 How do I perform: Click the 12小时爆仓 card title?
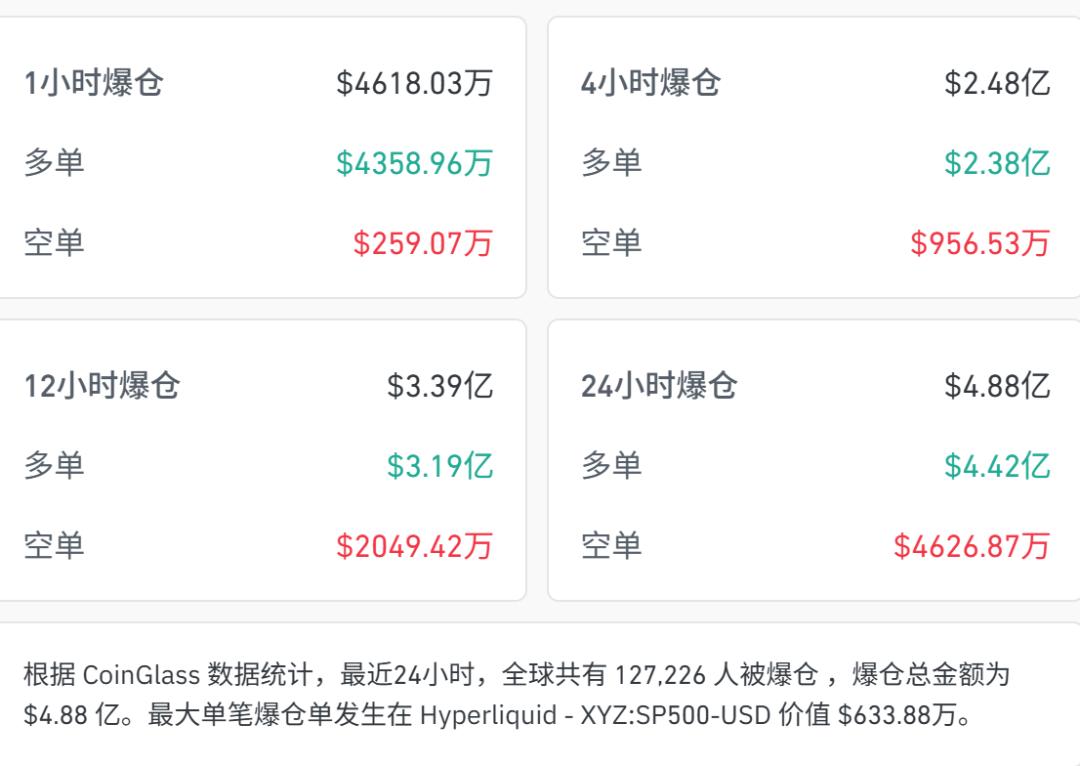[x=102, y=386]
